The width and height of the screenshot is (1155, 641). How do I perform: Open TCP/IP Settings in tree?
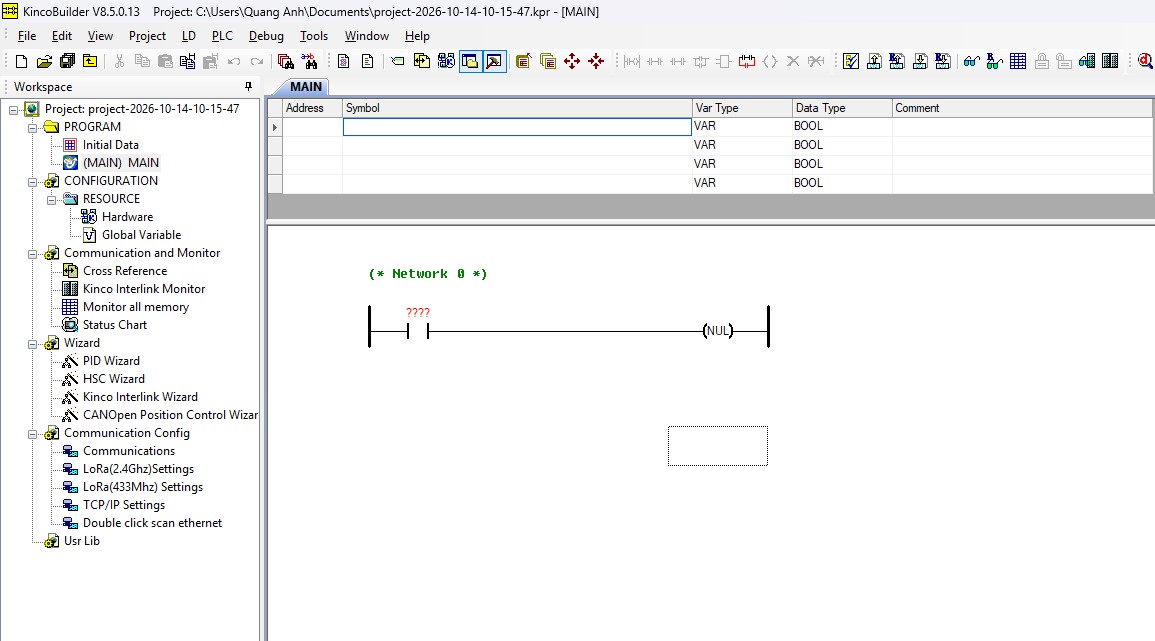pos(124,505)
